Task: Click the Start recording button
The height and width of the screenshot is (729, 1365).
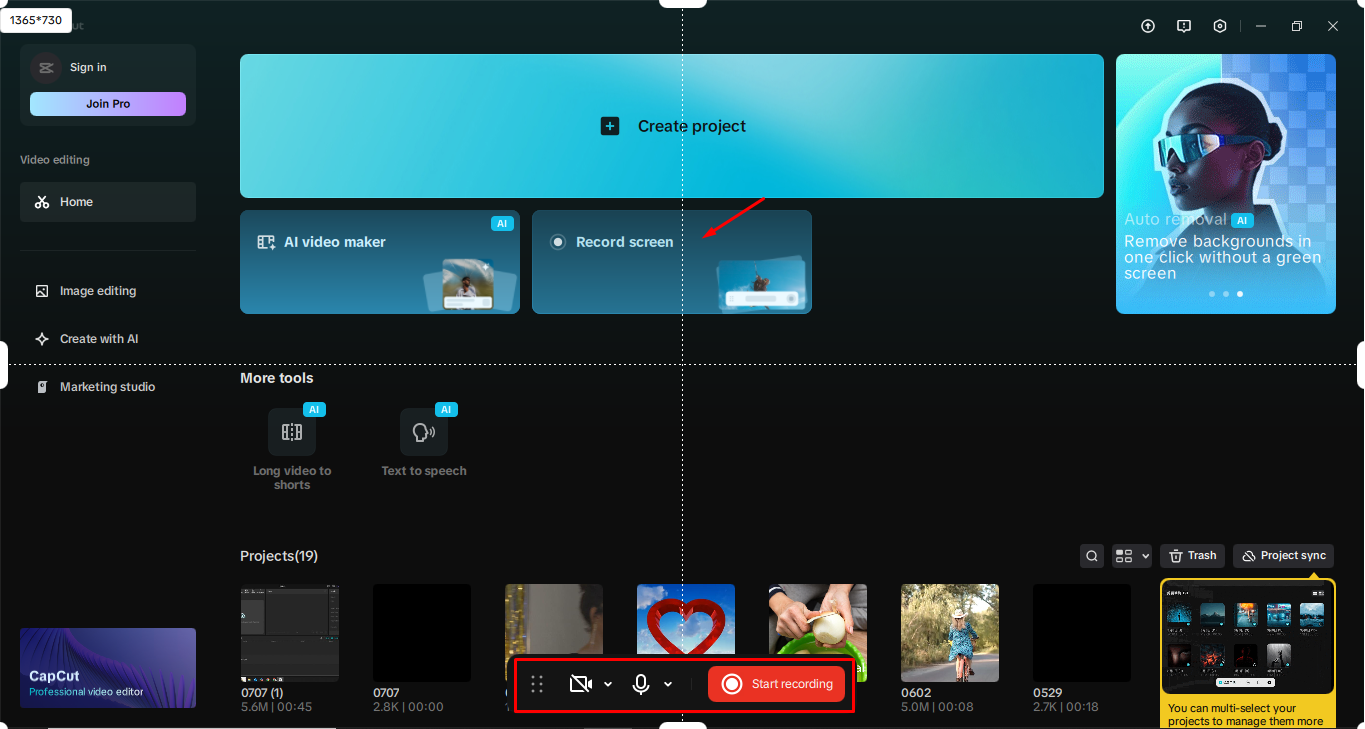Action: pos(777,684)
